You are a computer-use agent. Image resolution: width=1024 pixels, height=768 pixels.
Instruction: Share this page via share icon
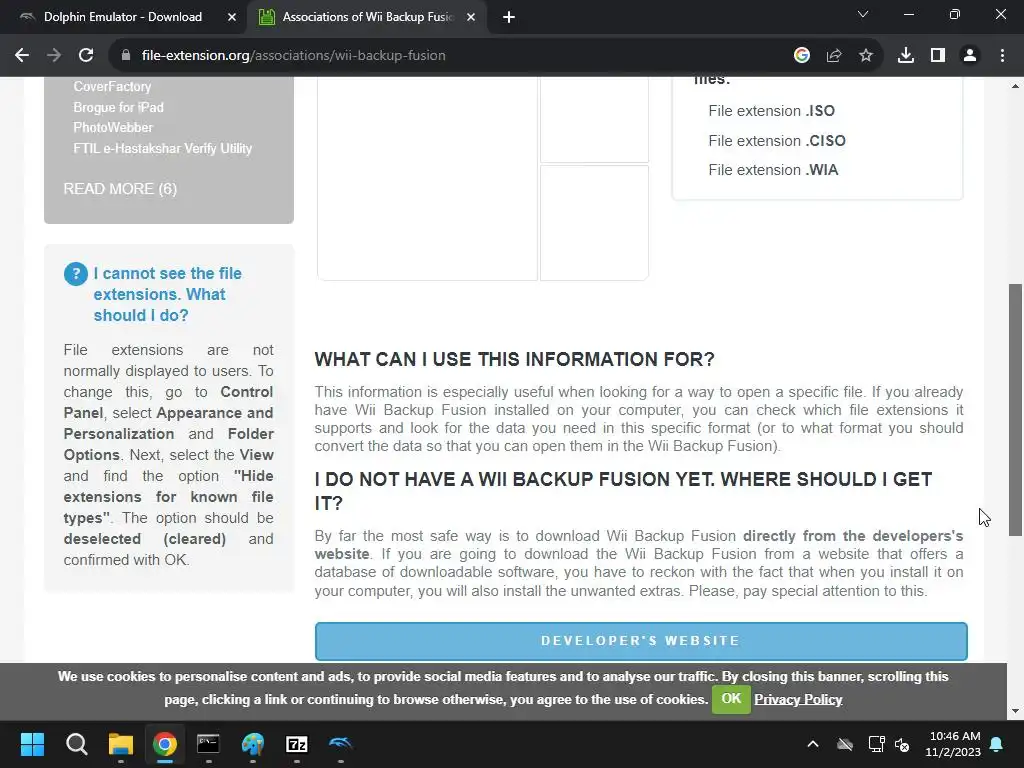point(834,56)
